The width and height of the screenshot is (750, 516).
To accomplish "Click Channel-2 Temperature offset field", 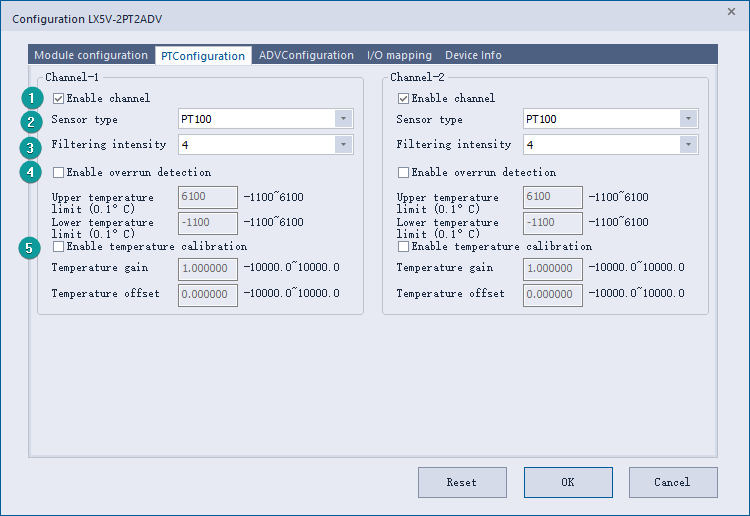I will coord(552,295).
